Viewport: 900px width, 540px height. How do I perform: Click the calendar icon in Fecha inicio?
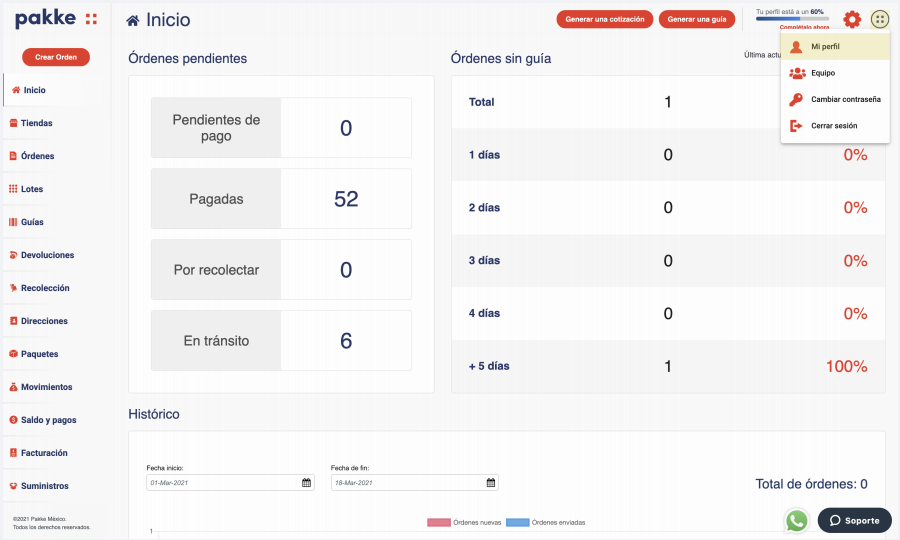pos(306,483)
